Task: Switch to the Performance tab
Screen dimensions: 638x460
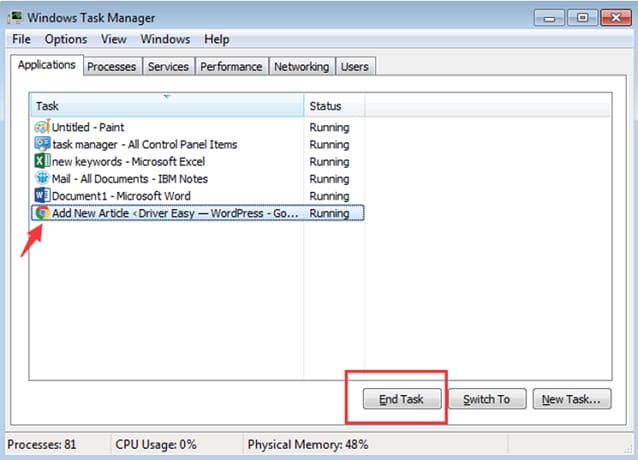Action: [x=231, y=67]
